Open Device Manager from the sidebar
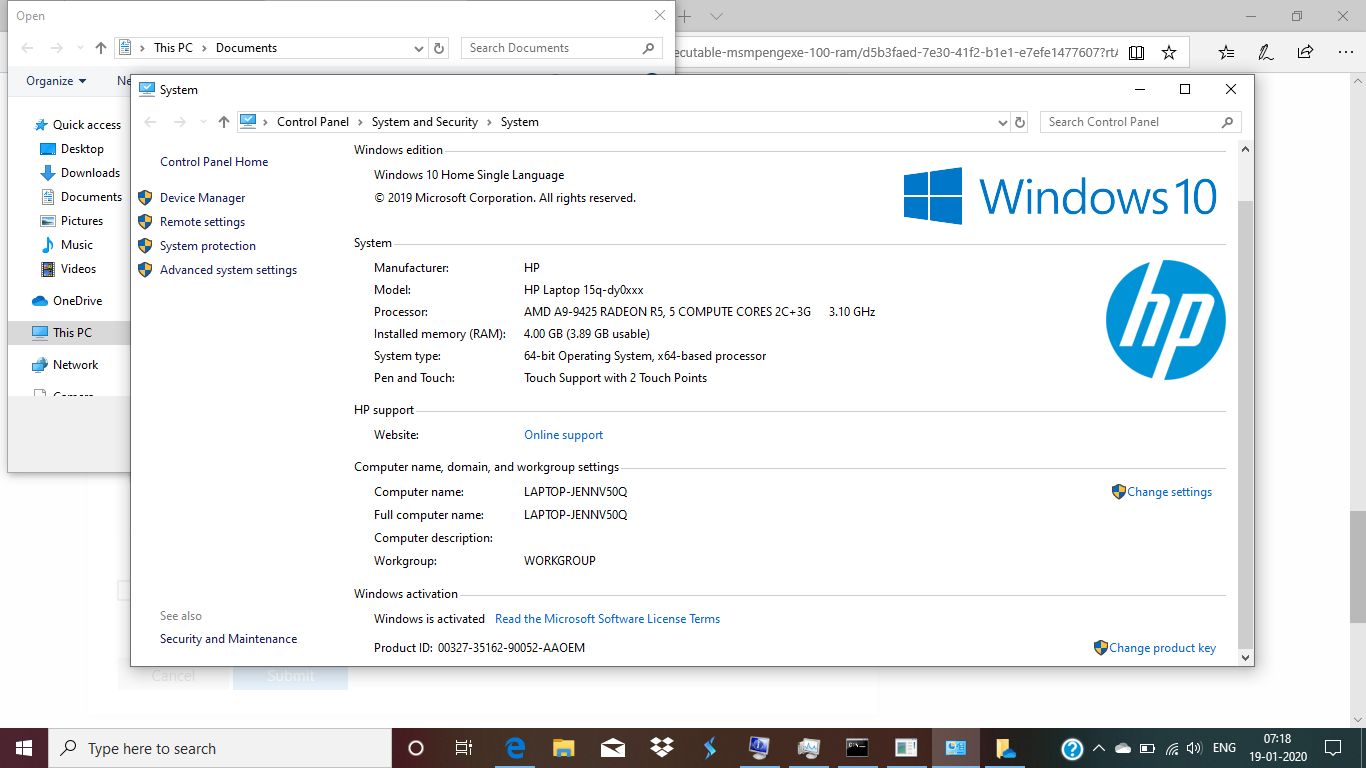1366x768 pixels. 202,198
